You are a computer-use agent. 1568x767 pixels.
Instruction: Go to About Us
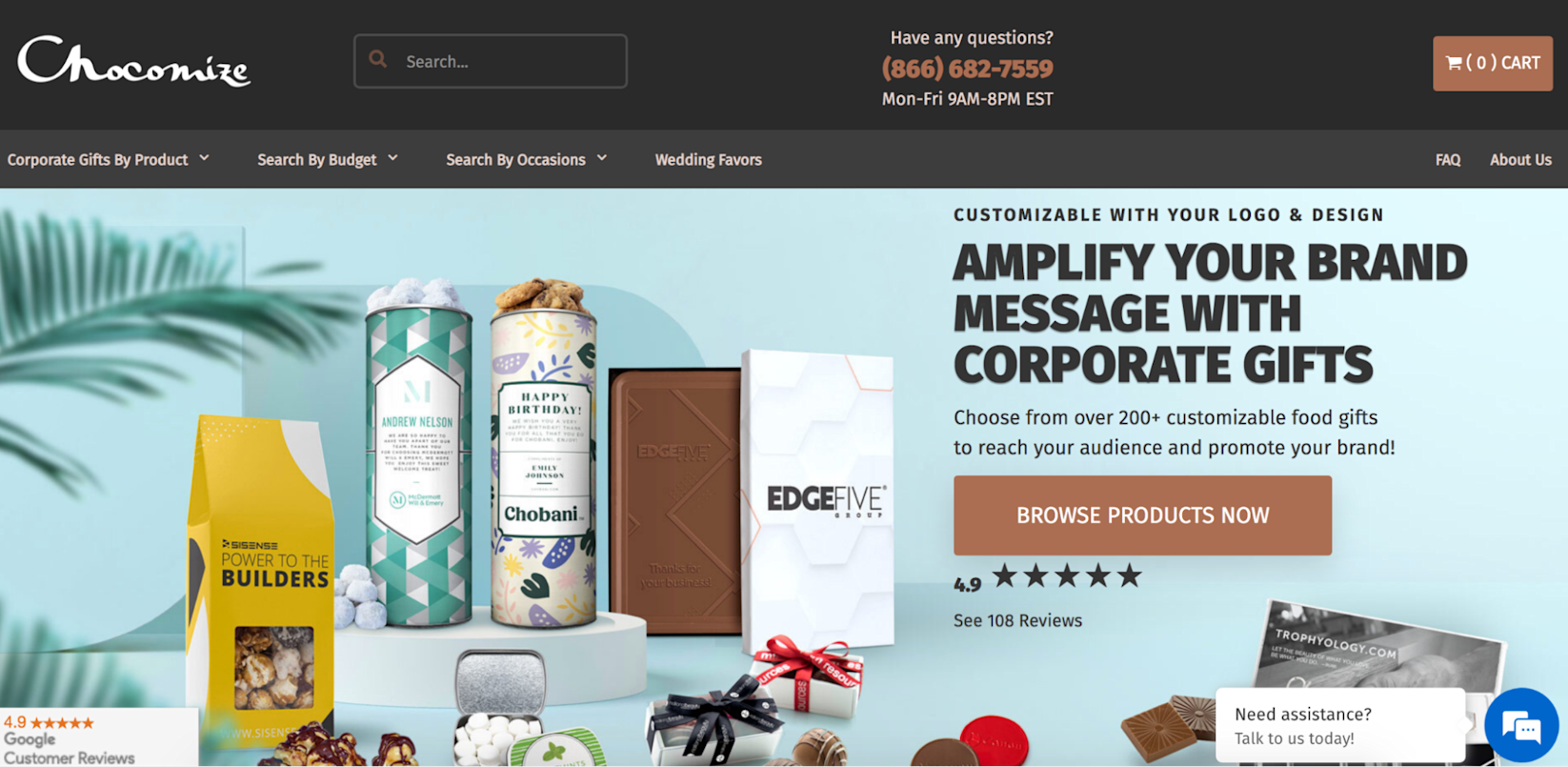1520,160
